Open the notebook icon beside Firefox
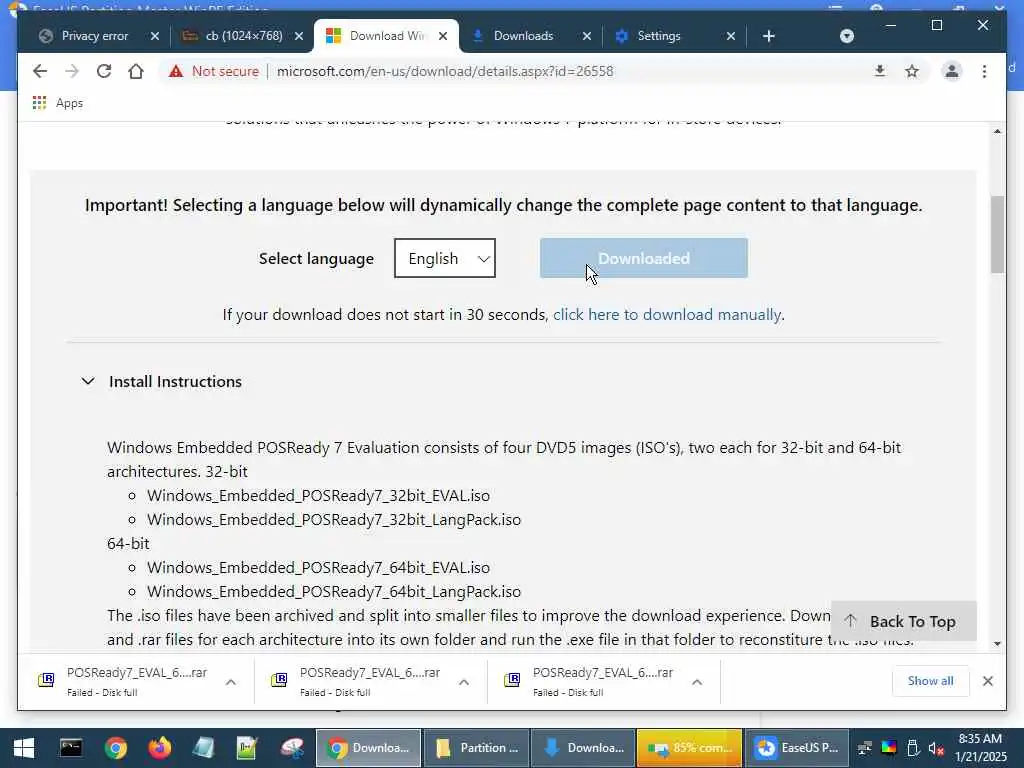 [x=203, y=748]
